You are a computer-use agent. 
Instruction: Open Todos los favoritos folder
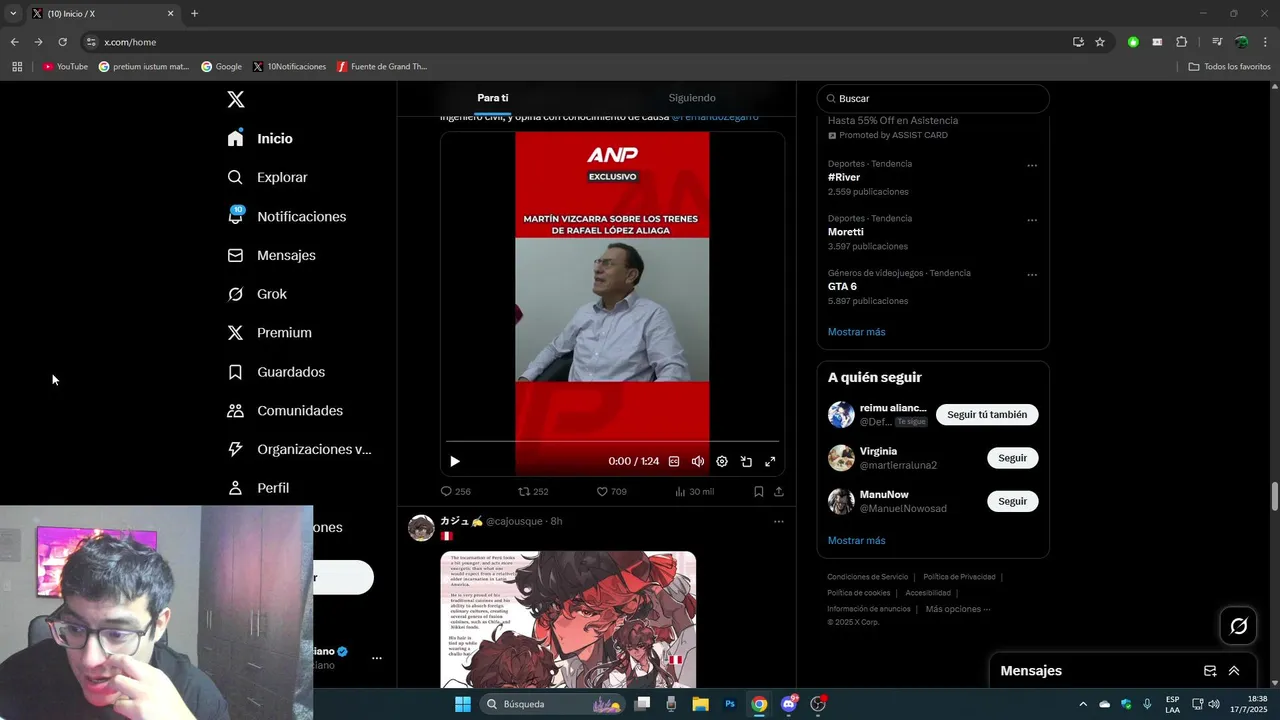(1230, 67)
